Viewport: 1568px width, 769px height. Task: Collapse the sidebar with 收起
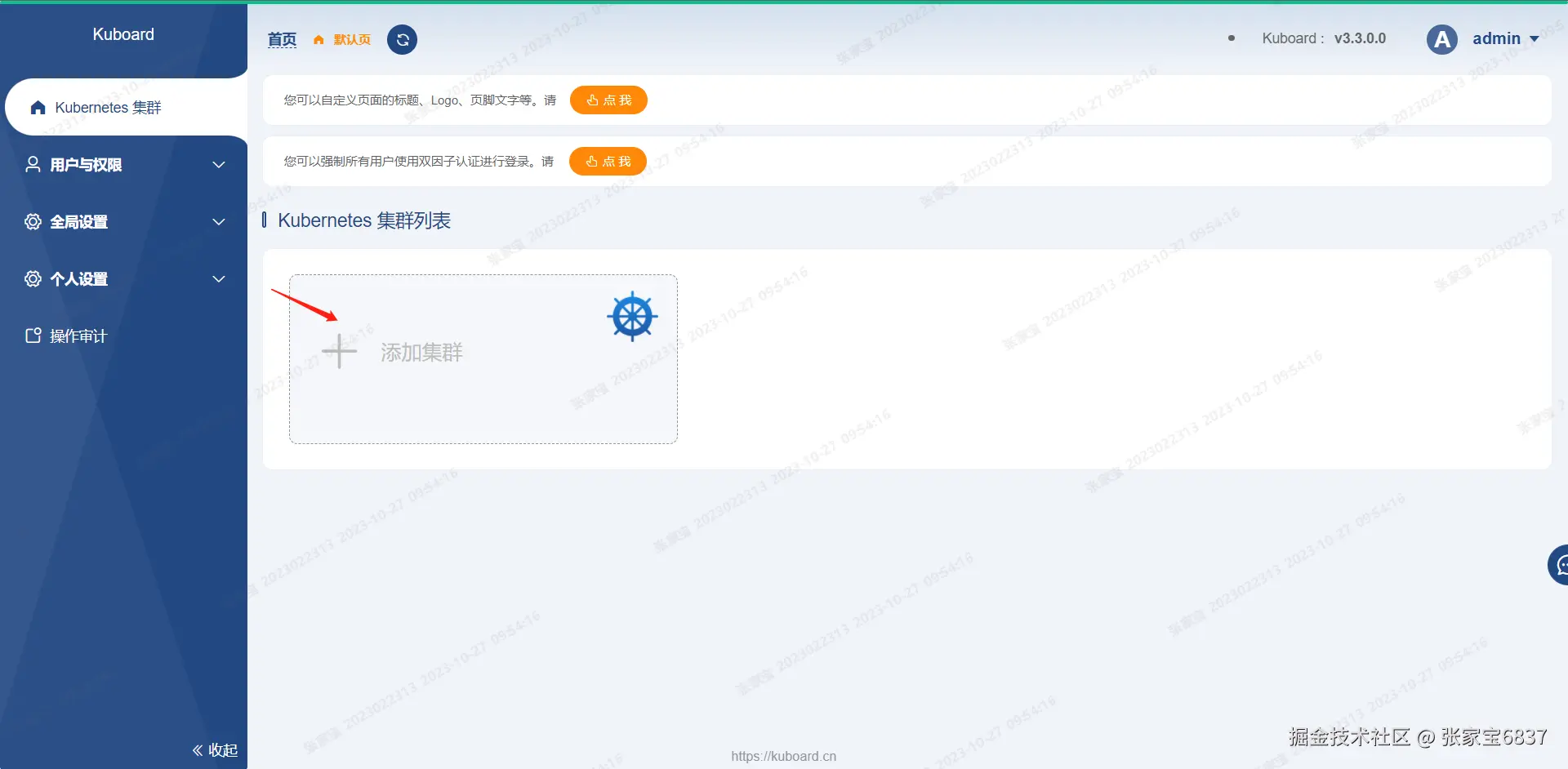215,750
